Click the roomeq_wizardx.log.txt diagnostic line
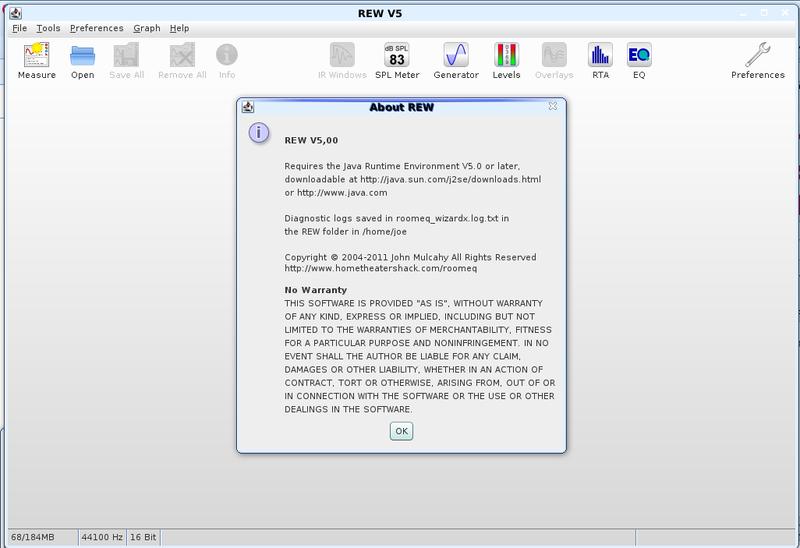800x548 pixels. pos(396,218)
